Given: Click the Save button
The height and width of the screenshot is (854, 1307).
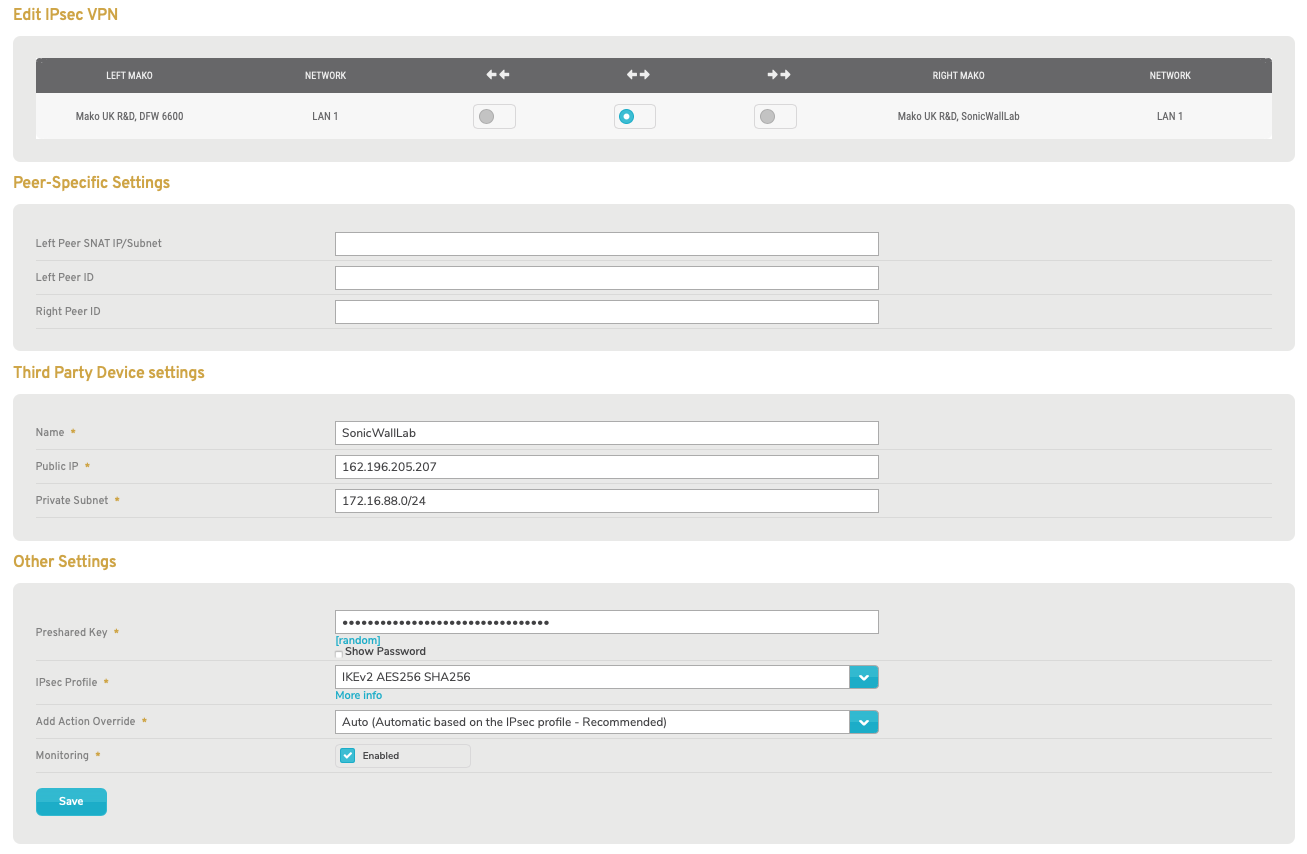Looking at the screenshot, I should click(71, 801).
